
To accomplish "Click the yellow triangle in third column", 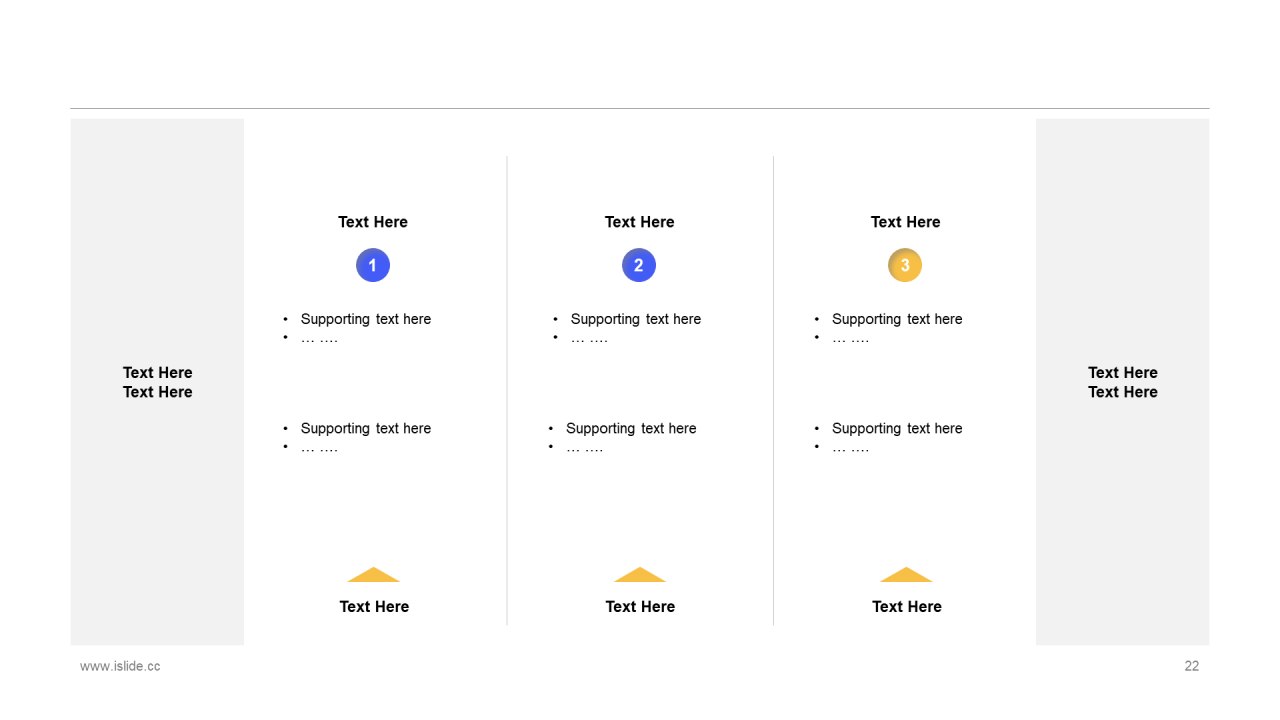I will tap(906, 574).
